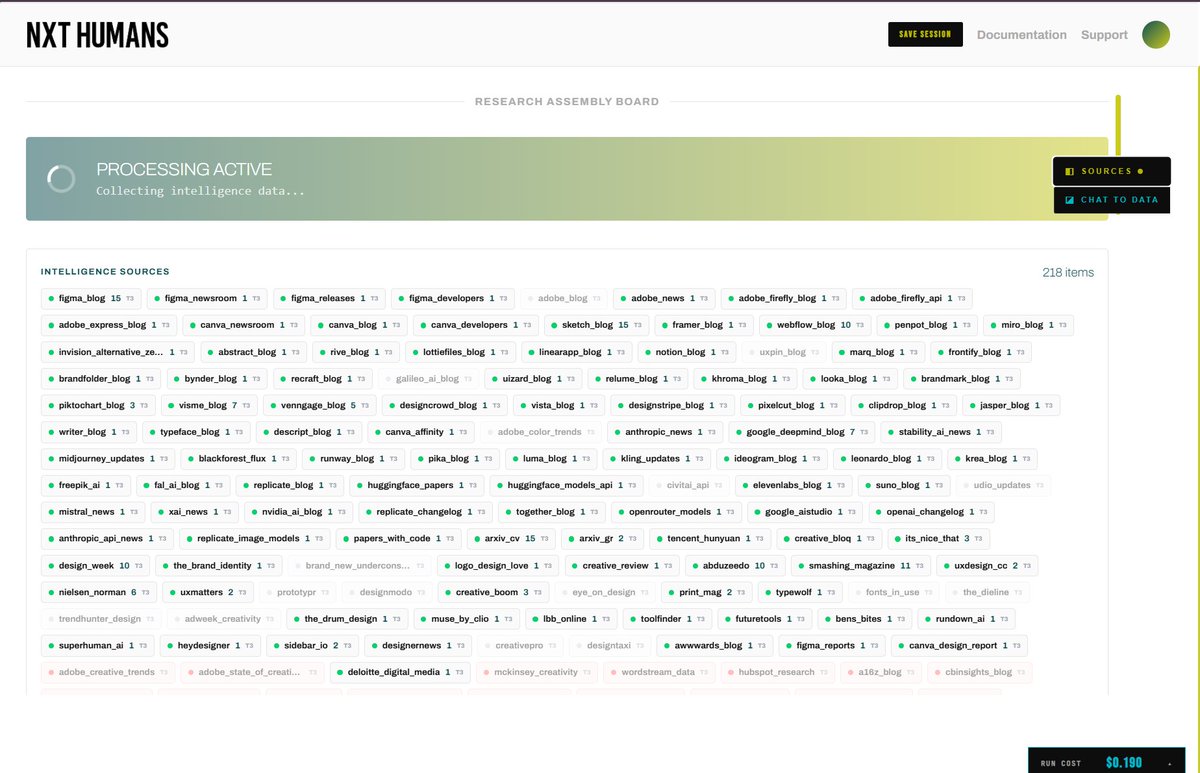
Task: Open the user avatar menu
Action: 1156,35
